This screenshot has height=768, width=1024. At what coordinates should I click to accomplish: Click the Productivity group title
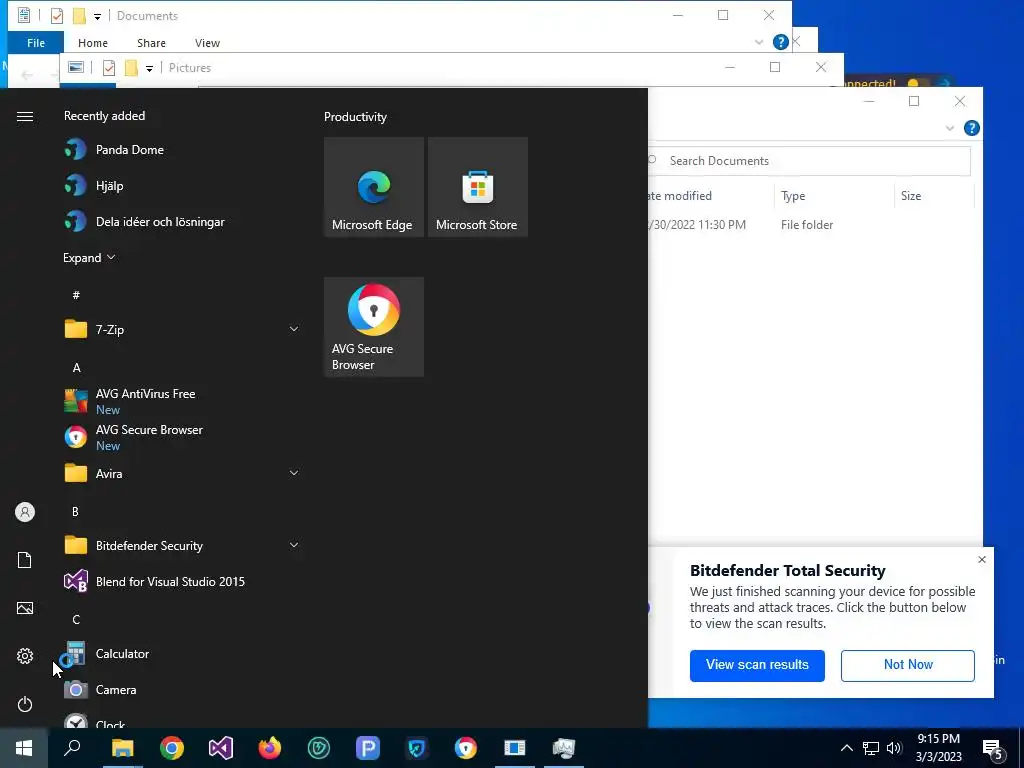pyautogui.click(x=355, y=117)
